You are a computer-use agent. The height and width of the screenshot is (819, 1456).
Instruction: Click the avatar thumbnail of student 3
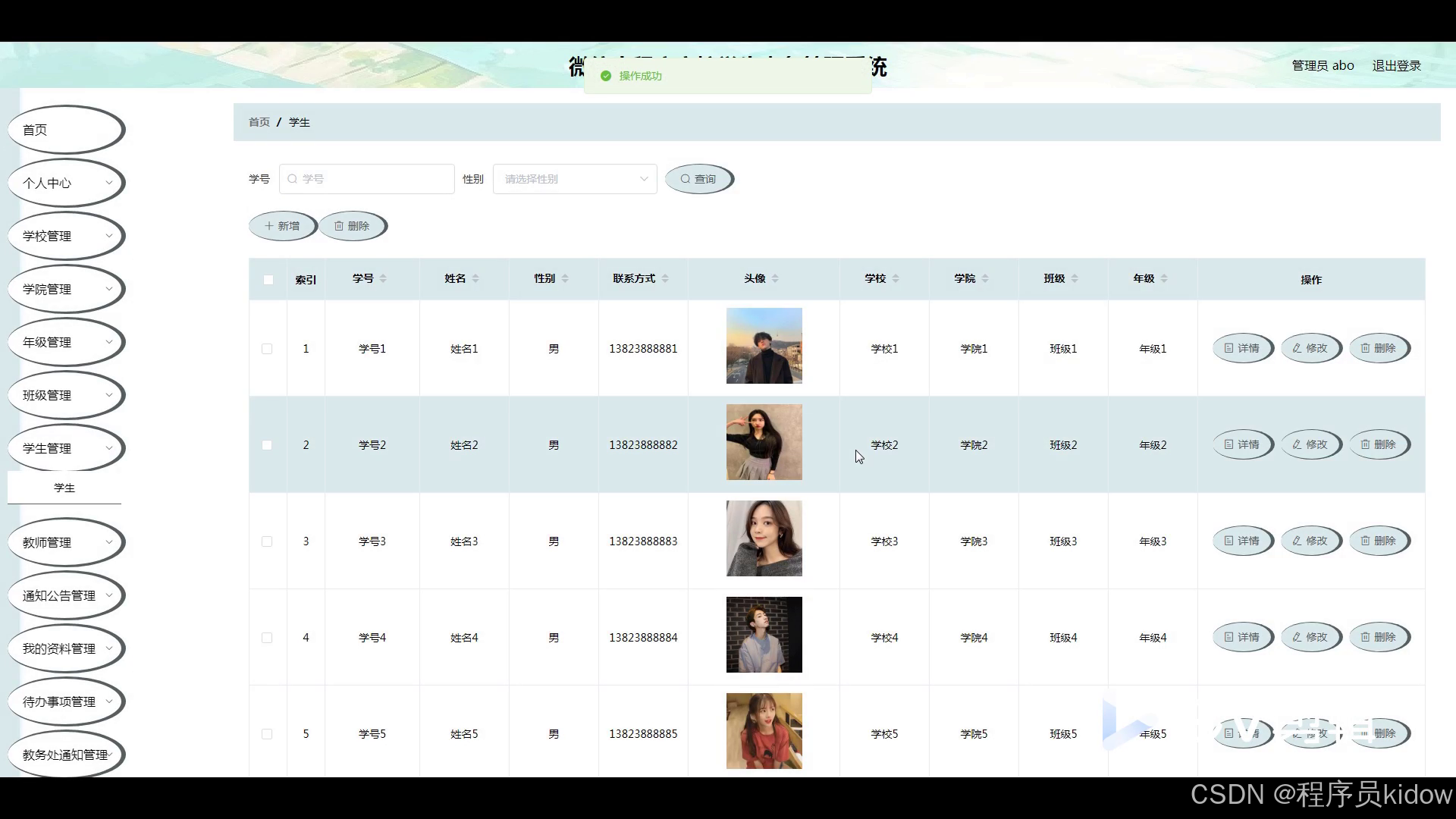(764, 538)
